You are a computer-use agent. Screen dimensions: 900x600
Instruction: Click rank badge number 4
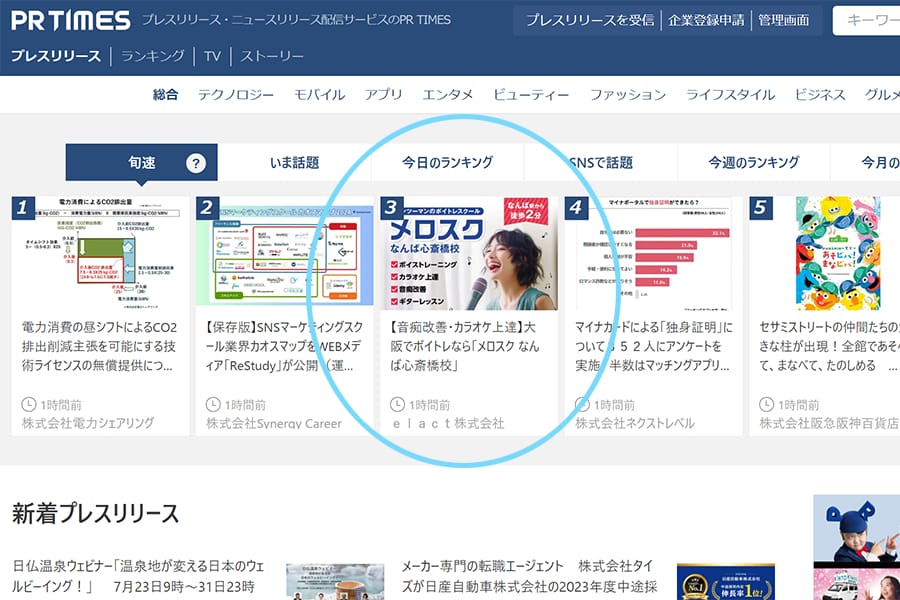click(x=576, y=207)
